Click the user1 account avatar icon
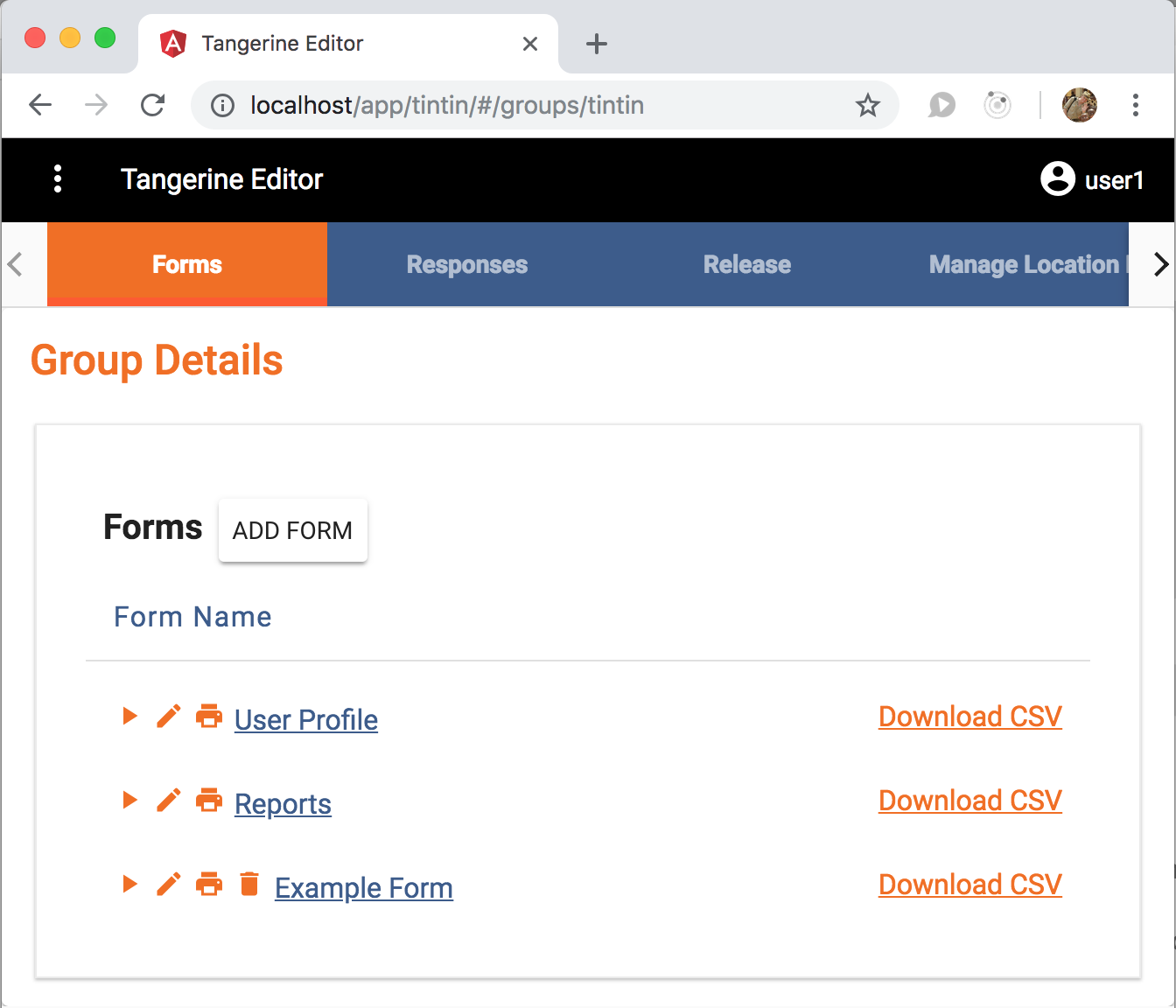The width and height of the screenshot is (1176, 1008). pos(1058,178)
